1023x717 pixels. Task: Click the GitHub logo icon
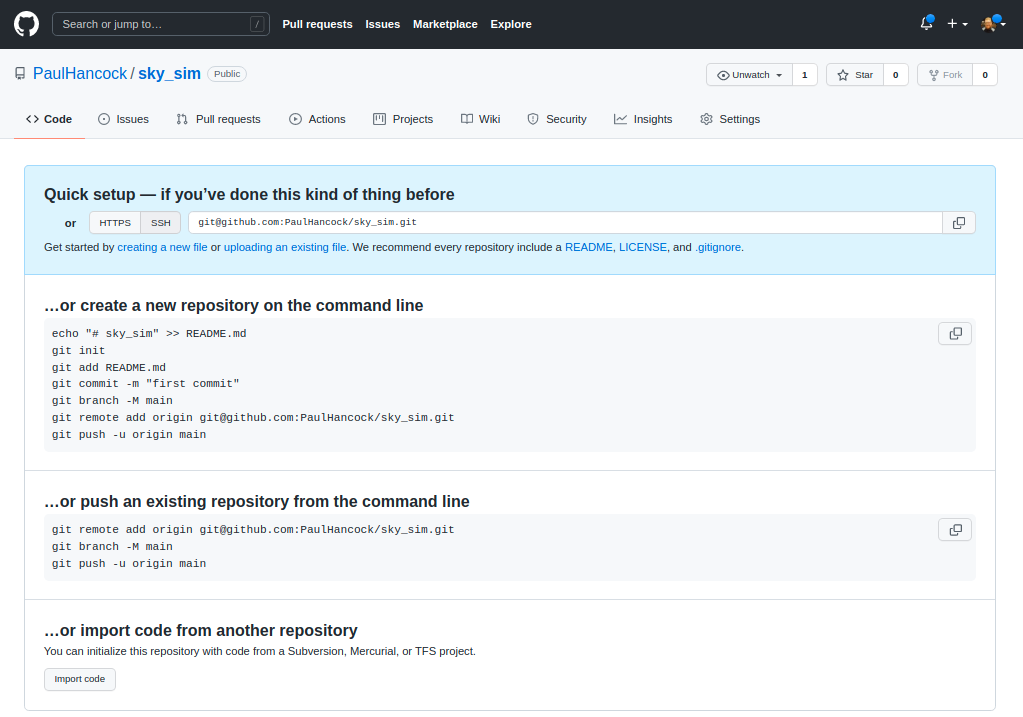click(25, 24)
